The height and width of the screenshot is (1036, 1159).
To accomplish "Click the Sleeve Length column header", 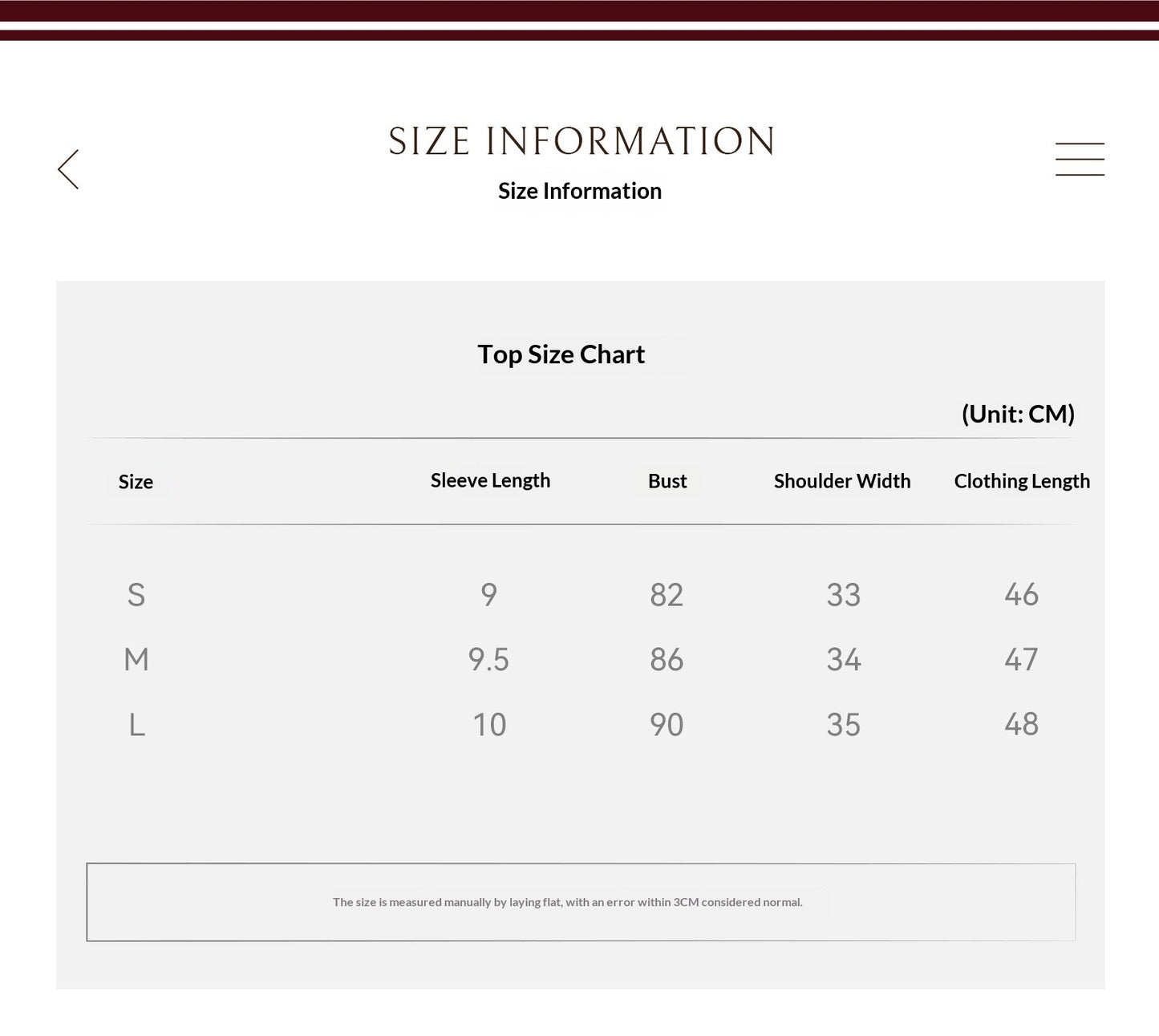I will pyautogui.click(x=490, y=480).
